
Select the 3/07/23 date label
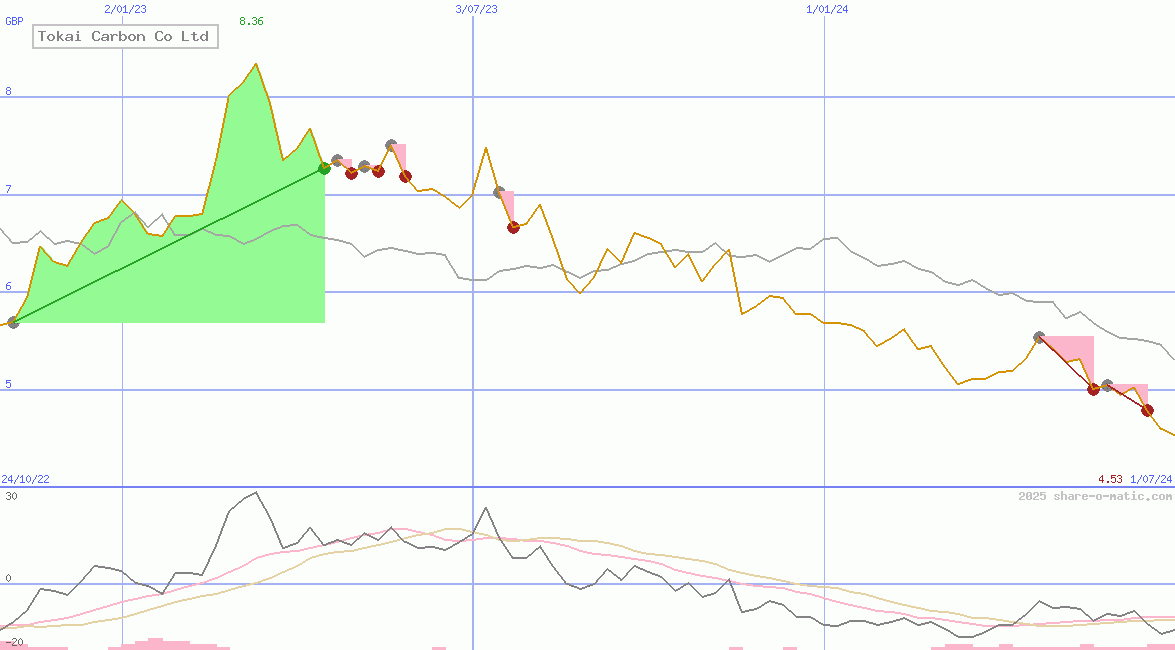click(476, 9)
